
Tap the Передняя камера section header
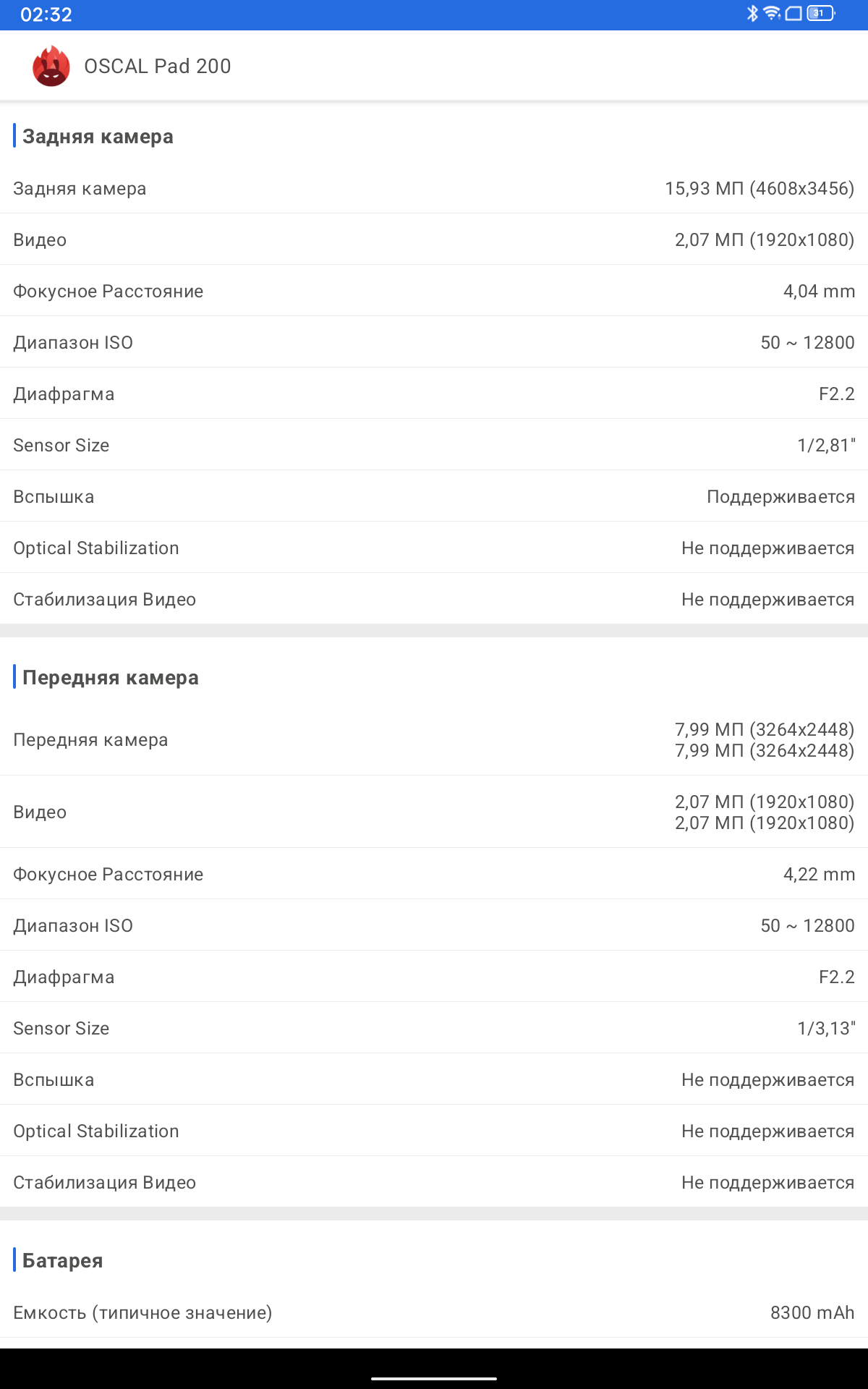[111, 677]
